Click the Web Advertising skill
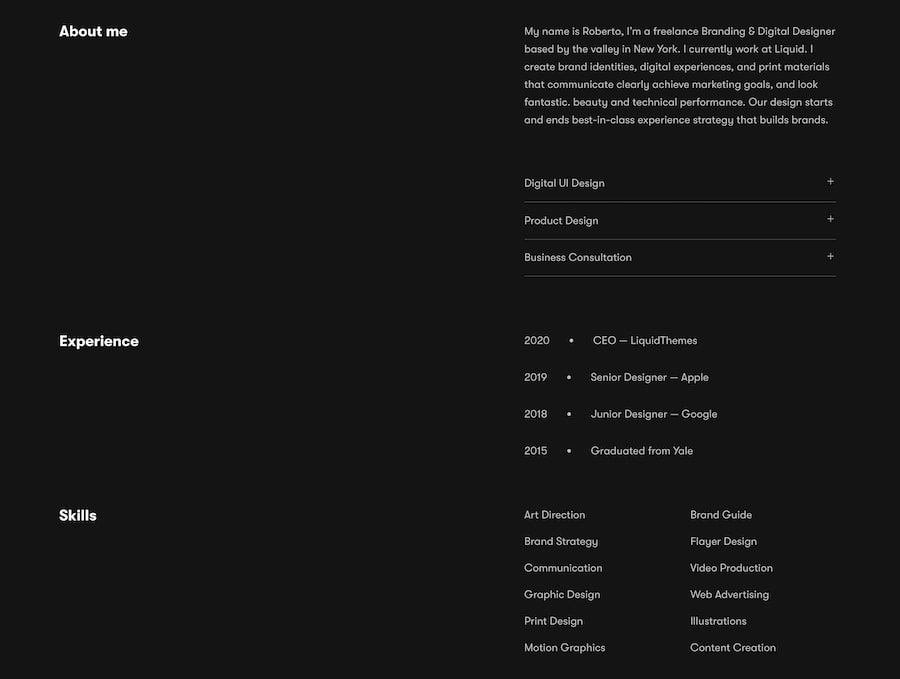This screenshot has height=679, width=900. (729, 594)
